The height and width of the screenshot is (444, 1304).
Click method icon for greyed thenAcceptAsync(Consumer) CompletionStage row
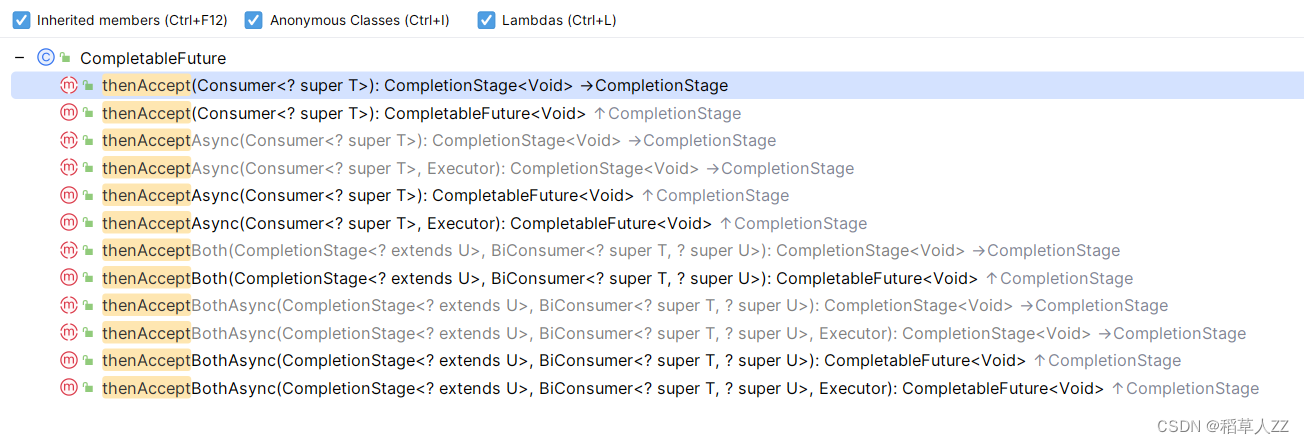click(69, 141)
